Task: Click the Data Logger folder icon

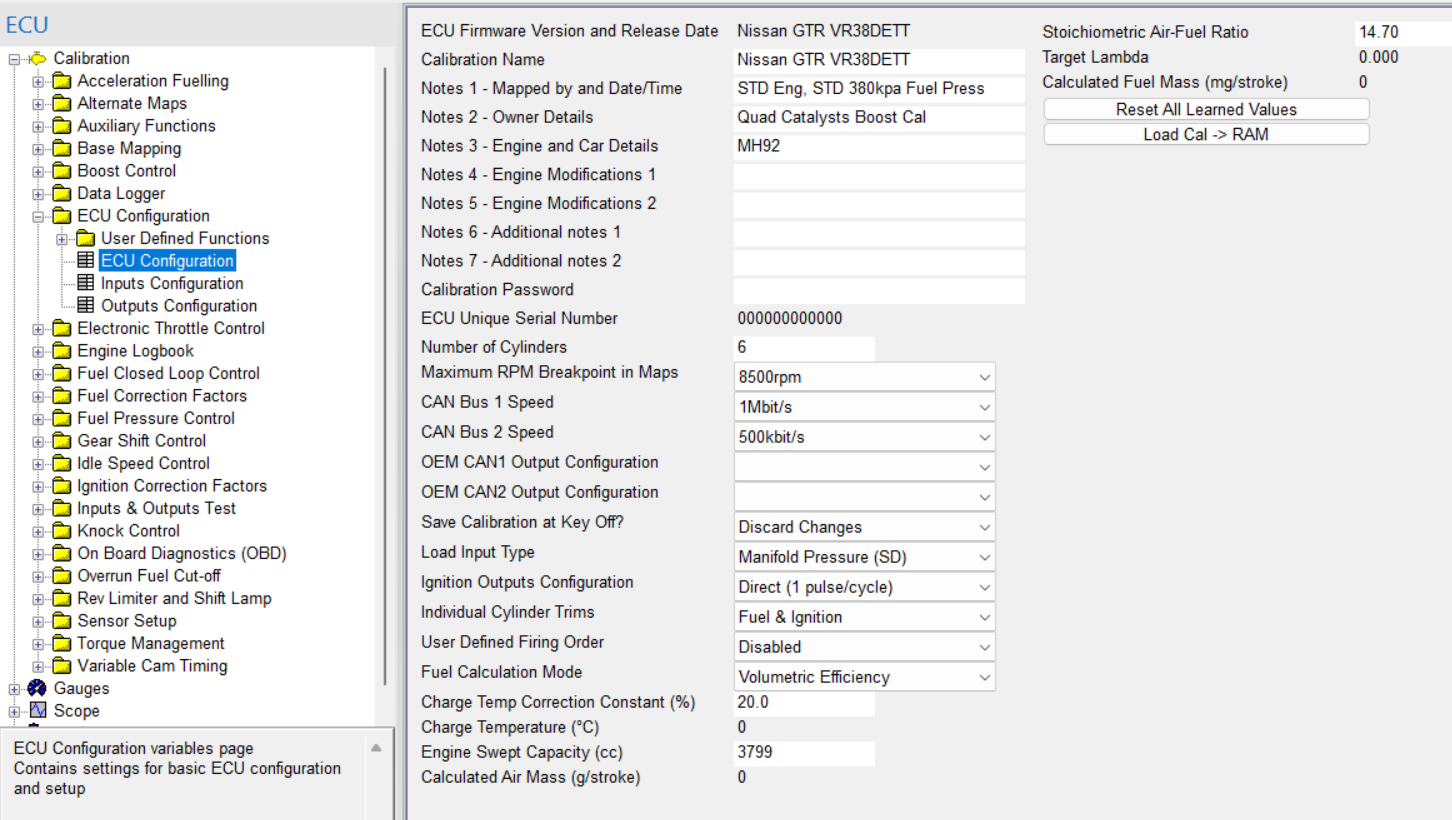Action: pos(62,194)
